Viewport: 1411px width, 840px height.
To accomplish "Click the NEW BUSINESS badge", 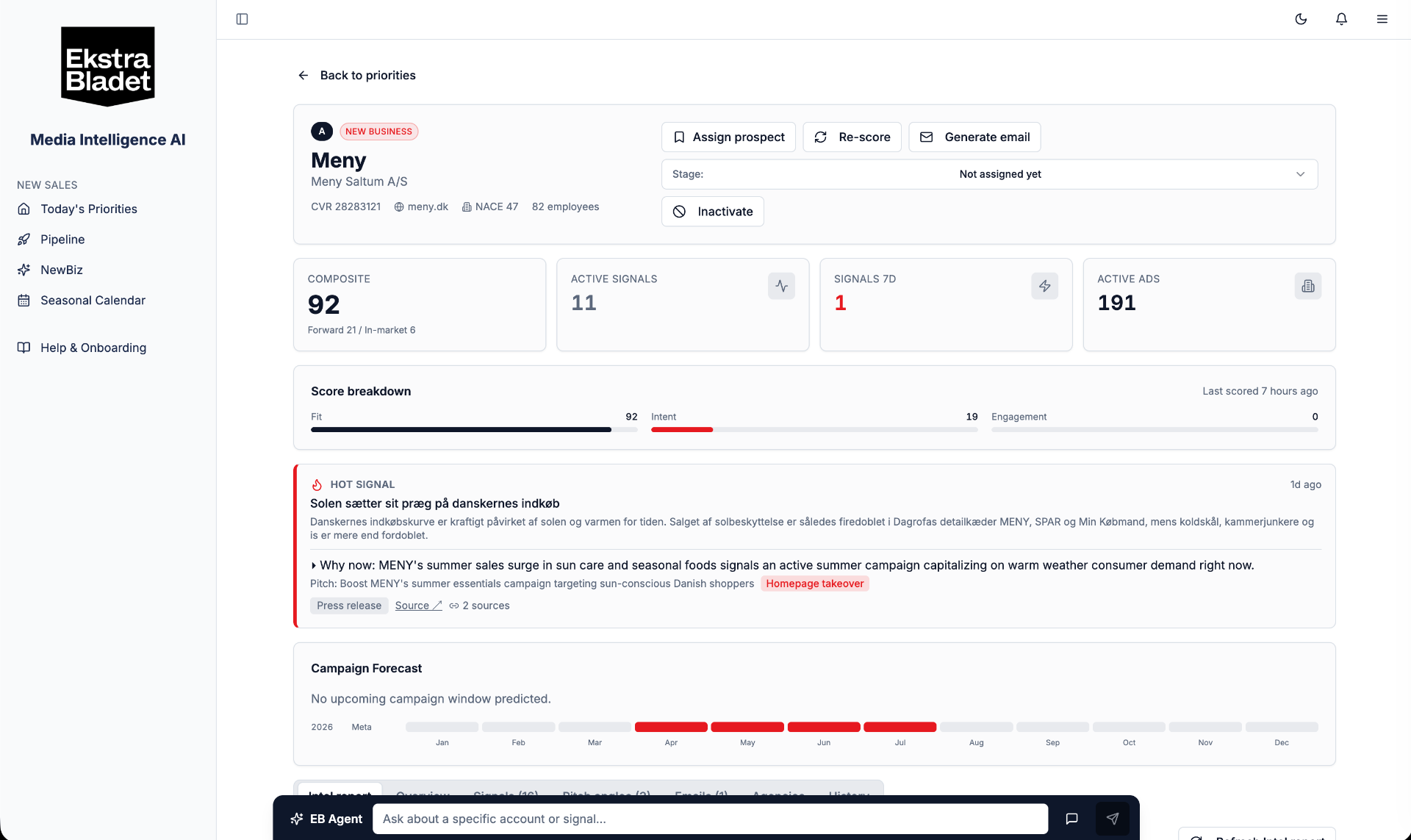I will point(378,132).
